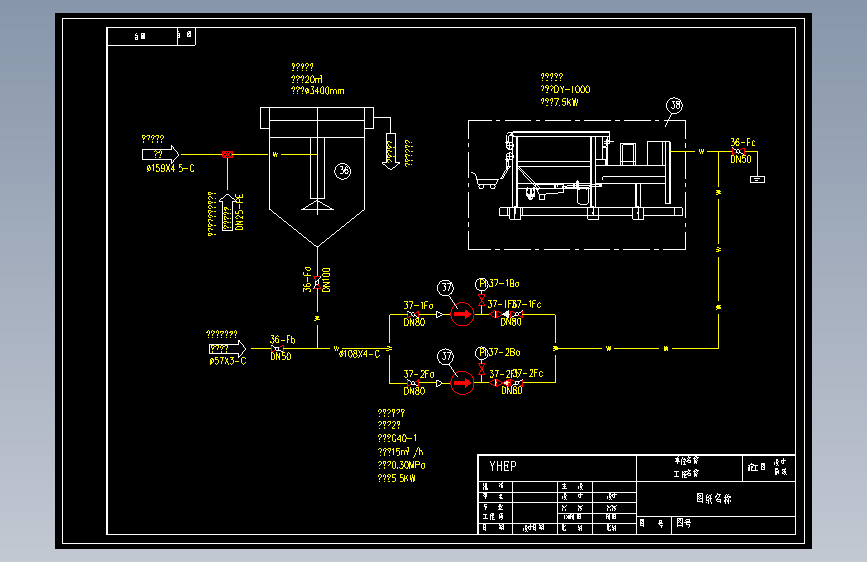Click the circled equipment tag 36 on the tank
Viewport: 867px width, 562px height.
coord(343,171)
